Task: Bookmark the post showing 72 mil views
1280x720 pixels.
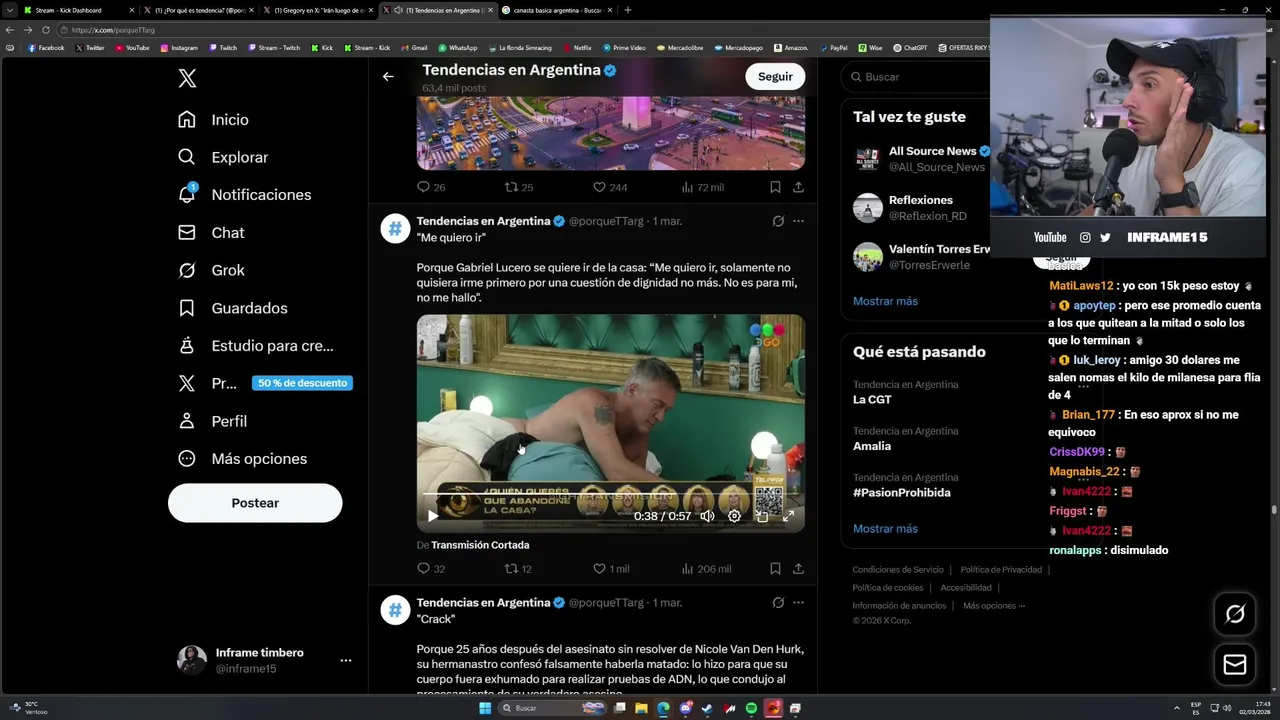Action: (x=775, y=187)
